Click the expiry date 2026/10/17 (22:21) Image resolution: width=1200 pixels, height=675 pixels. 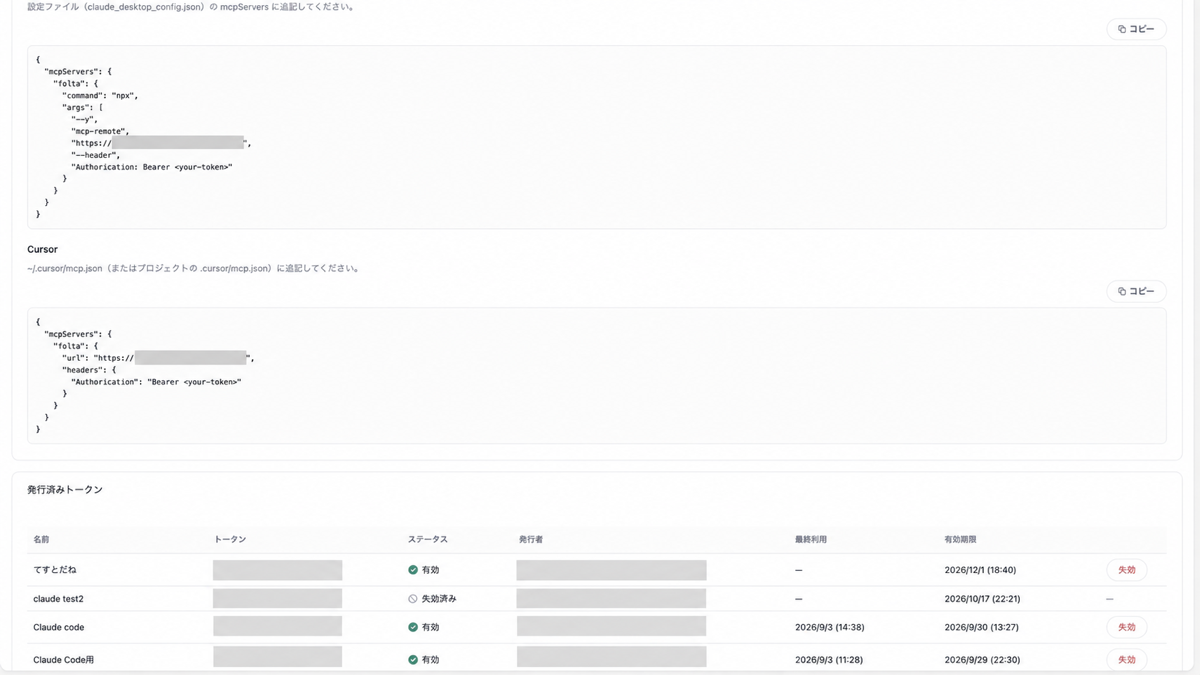(982, 599)
